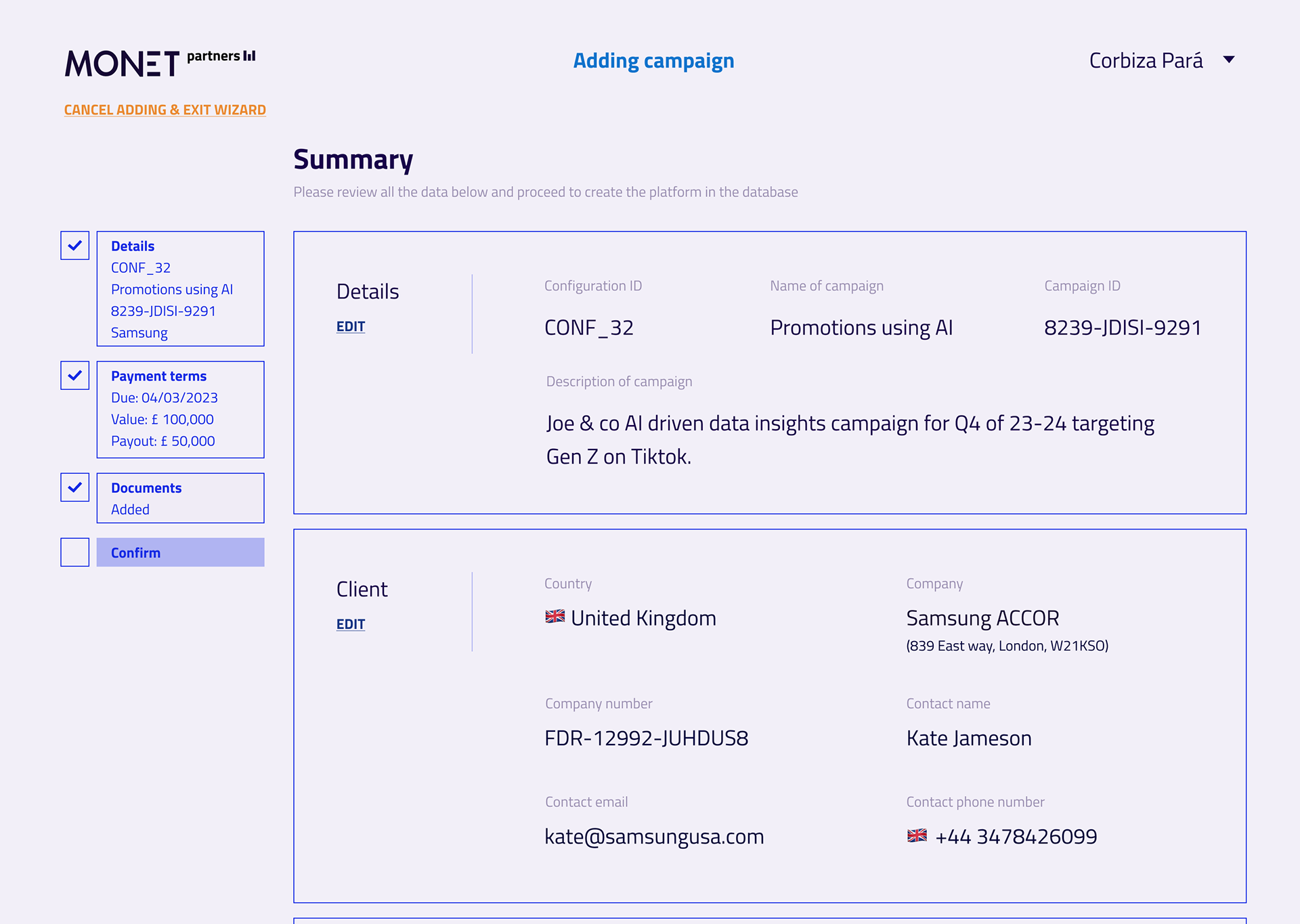Select phone number +44 3478426099
This screenshot has width=1300, height=924.
[1016, 837]
